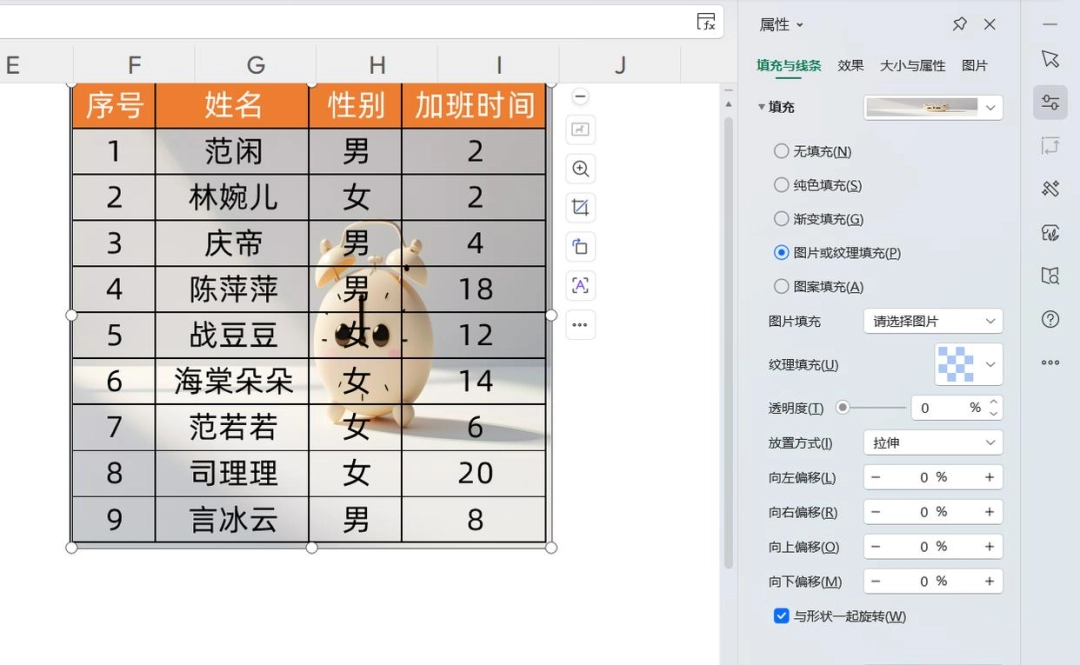Switch to the 大小与属性 tab
This screenshot has height=665, width=1080.
913,65
